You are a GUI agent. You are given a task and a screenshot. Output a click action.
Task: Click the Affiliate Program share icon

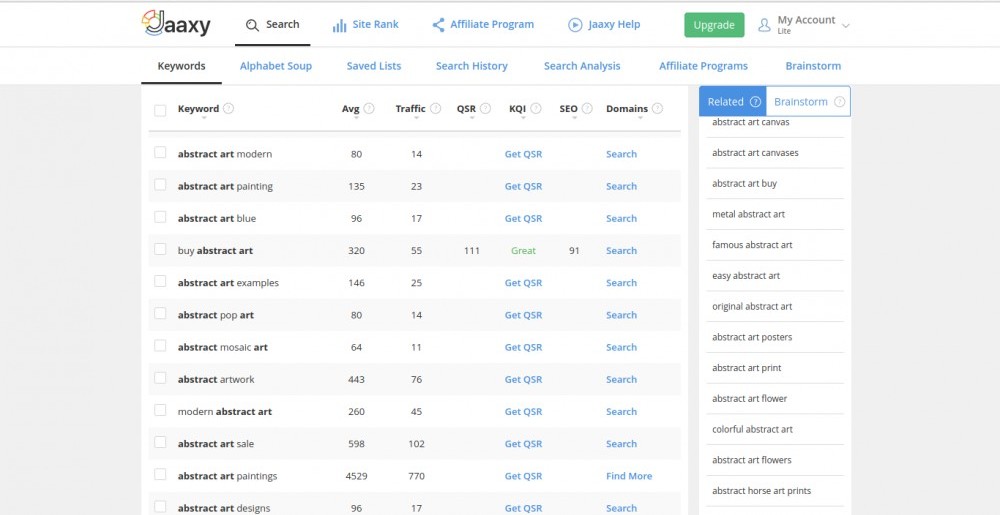pos(438,25)
